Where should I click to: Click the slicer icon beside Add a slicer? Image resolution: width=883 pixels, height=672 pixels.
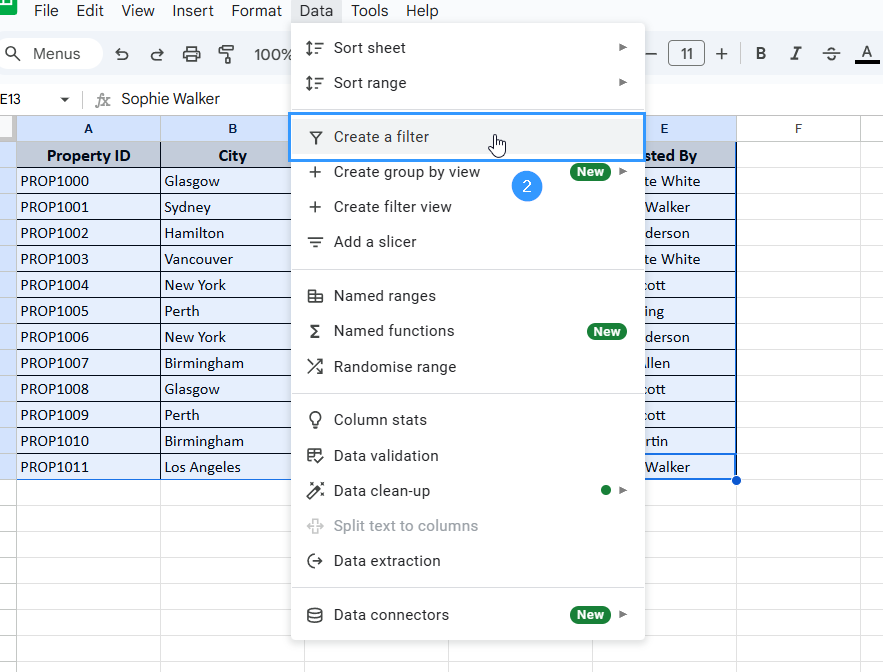[315, 242]
